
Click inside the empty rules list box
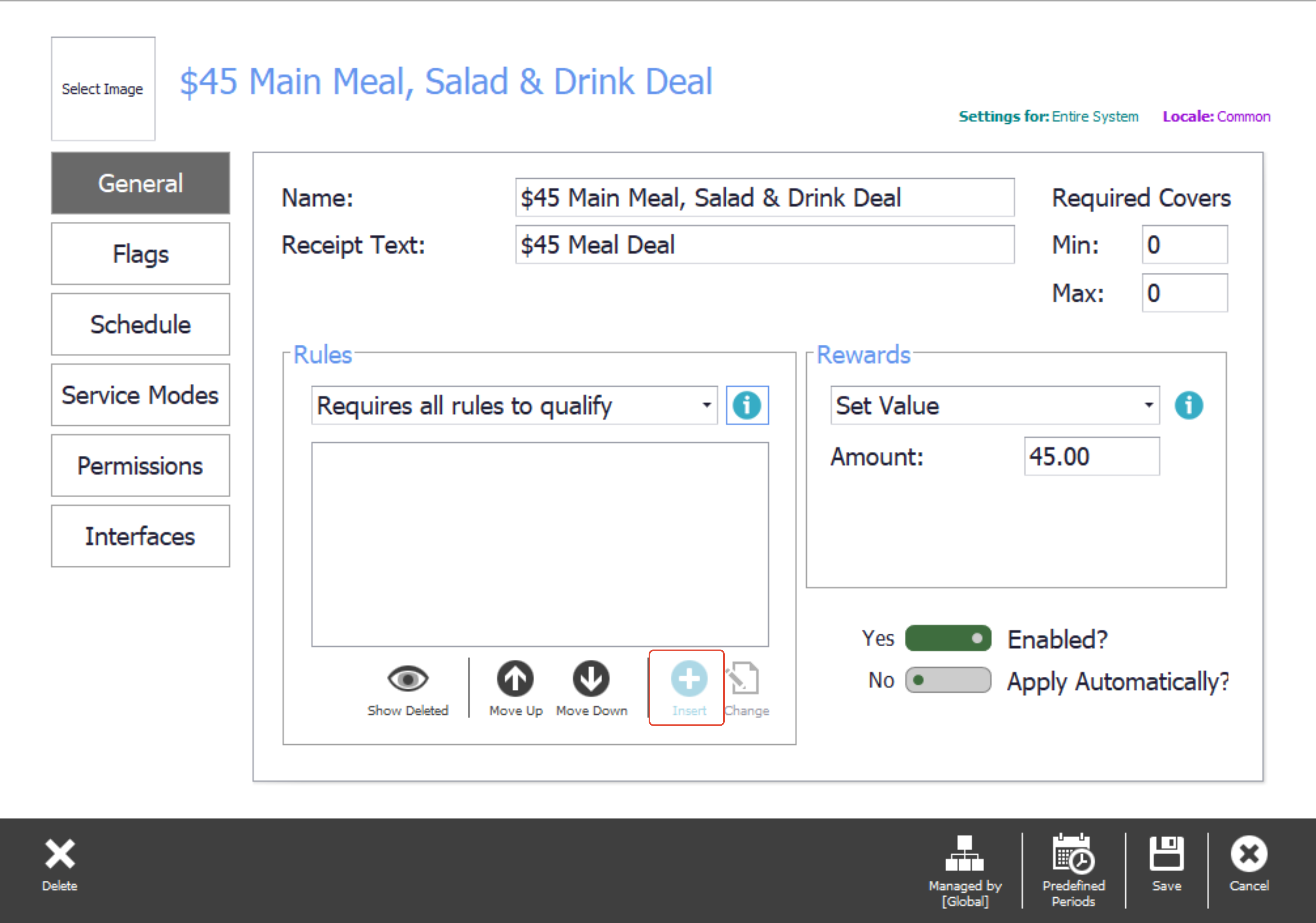tap(540, 544)
